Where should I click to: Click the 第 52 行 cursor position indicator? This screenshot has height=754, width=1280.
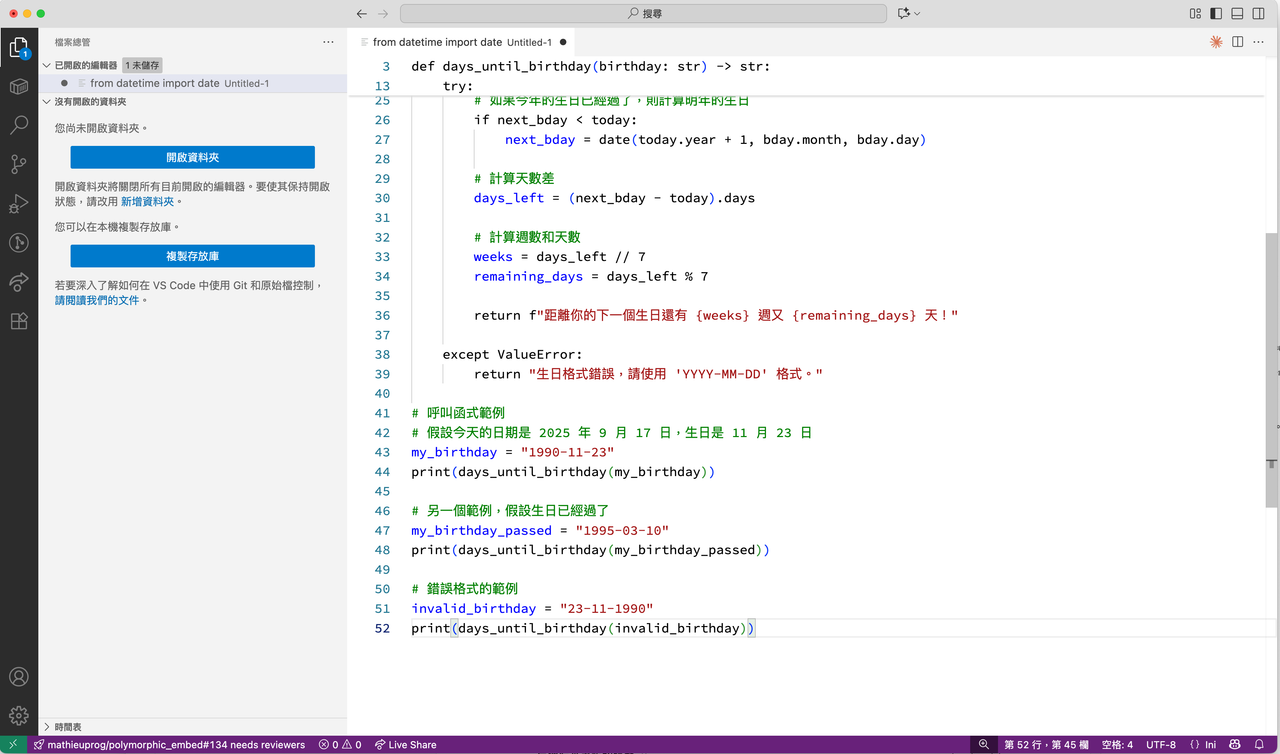[1044, 745]
